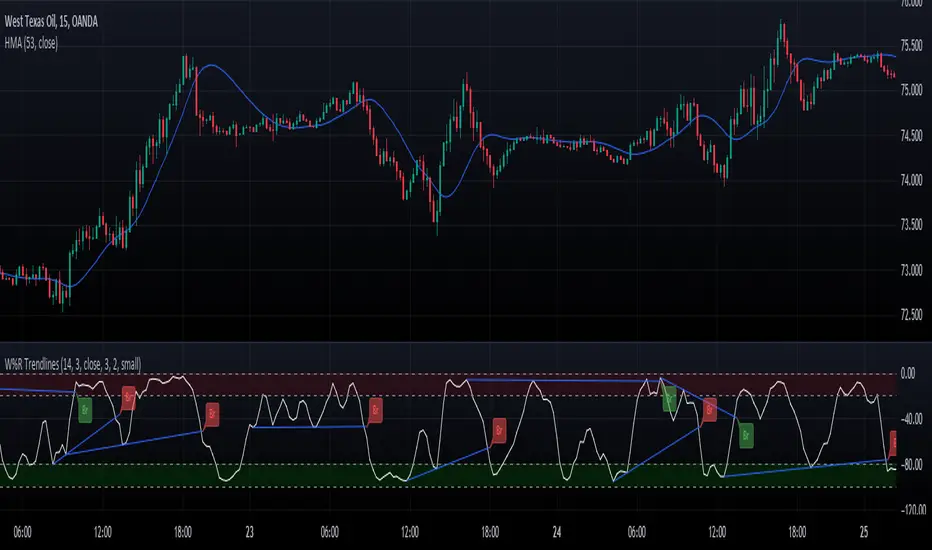The width and height of the screenshot is (932, 550).
Task: Click the divider between chart and indicator pane
Action: pos(450,342)
